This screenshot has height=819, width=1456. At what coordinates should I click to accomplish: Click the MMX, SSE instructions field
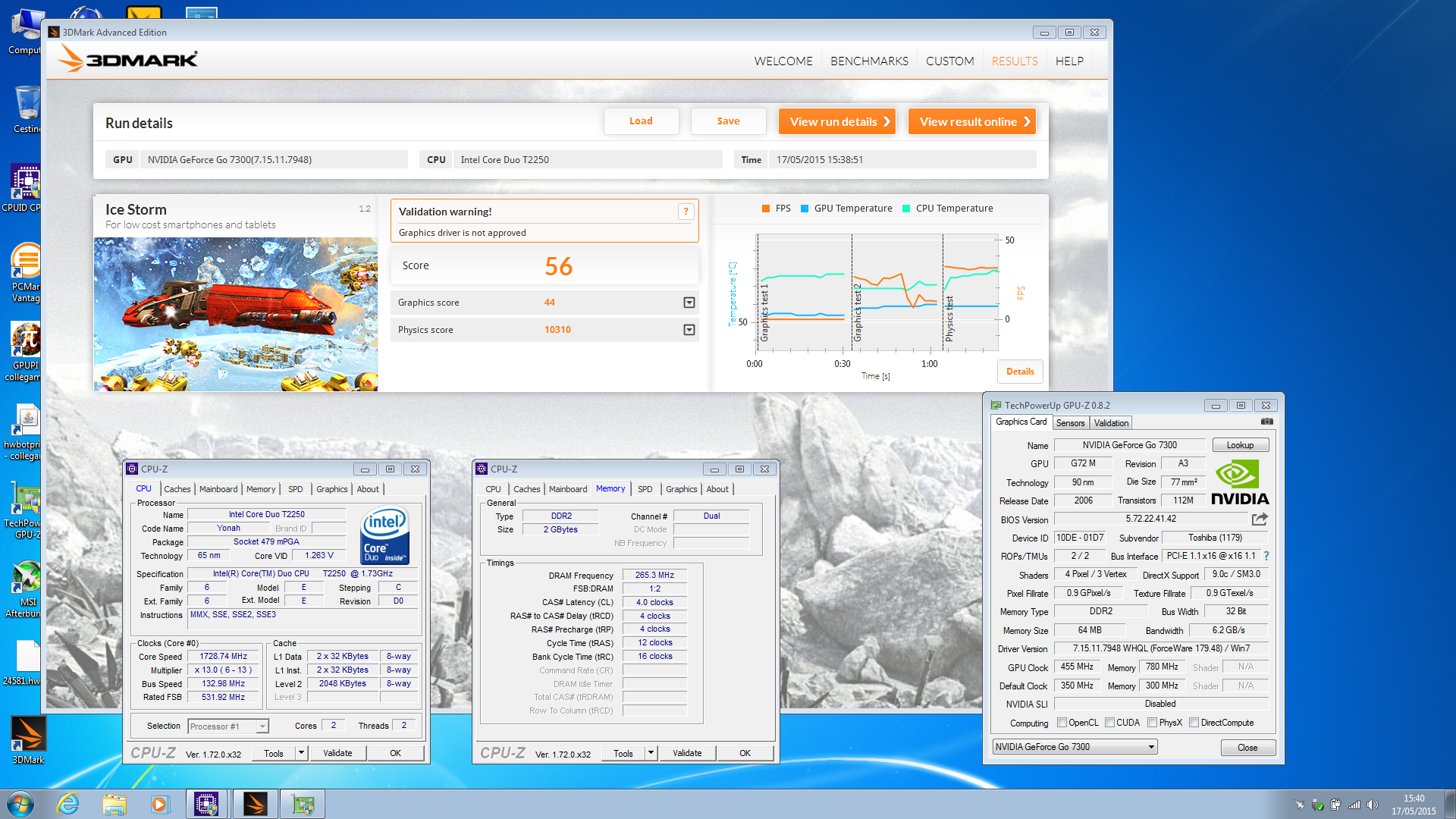click(302, 620)
